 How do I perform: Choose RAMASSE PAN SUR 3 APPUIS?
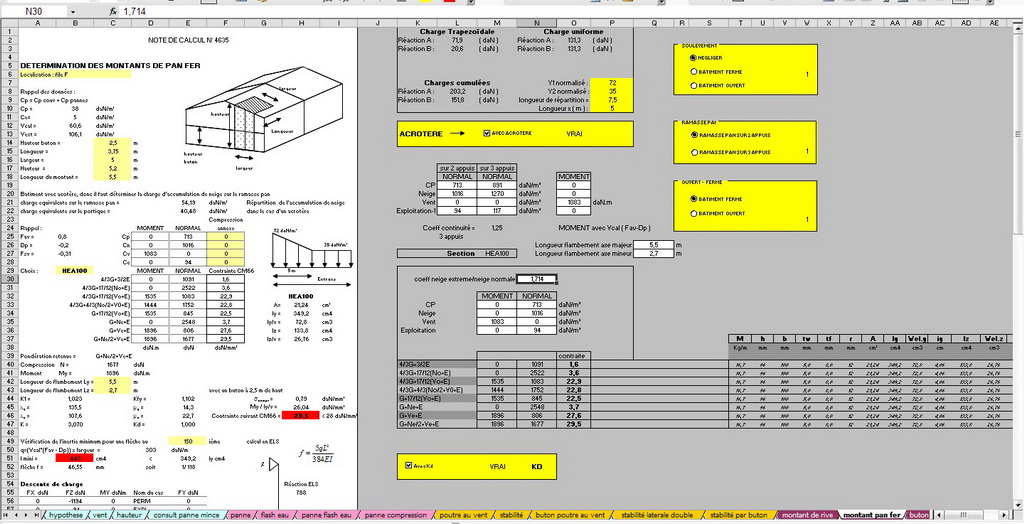694,152
